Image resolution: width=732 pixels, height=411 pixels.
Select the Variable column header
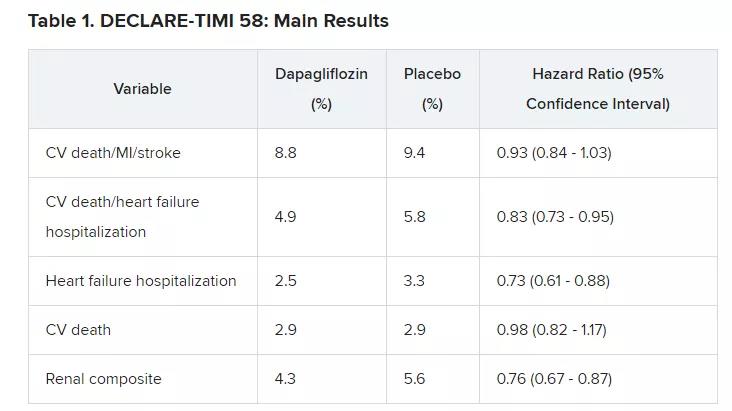coord(142,89)
